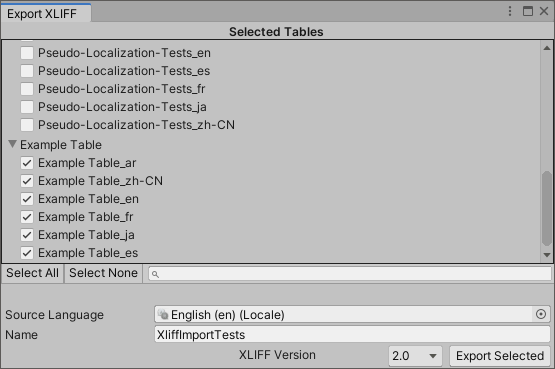Uncheck Example Table_zh-CN

(x=27, y=181)
